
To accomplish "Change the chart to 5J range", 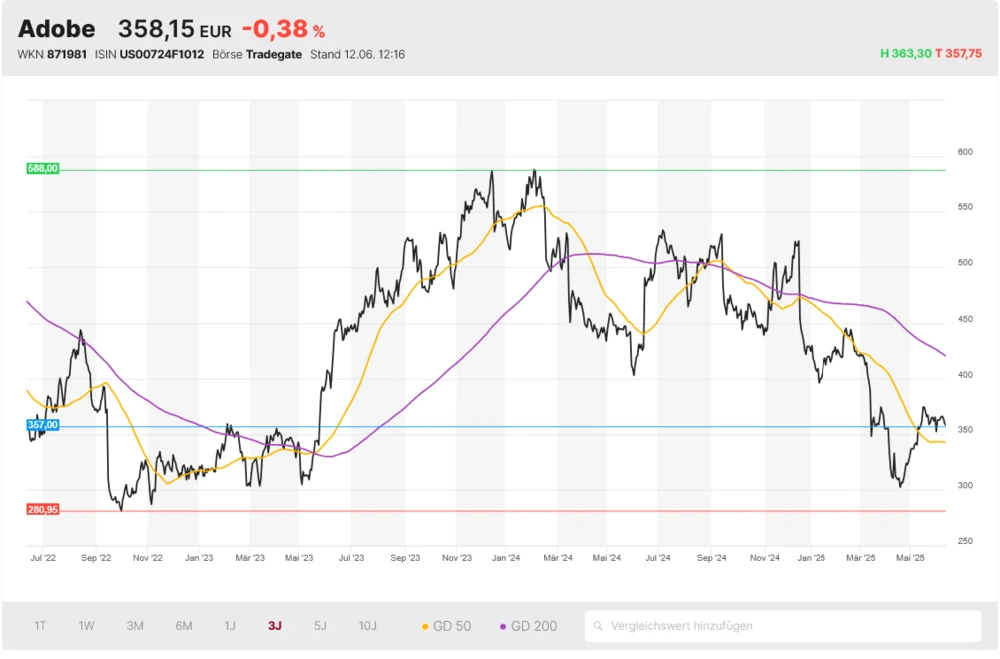I will 320,626.
